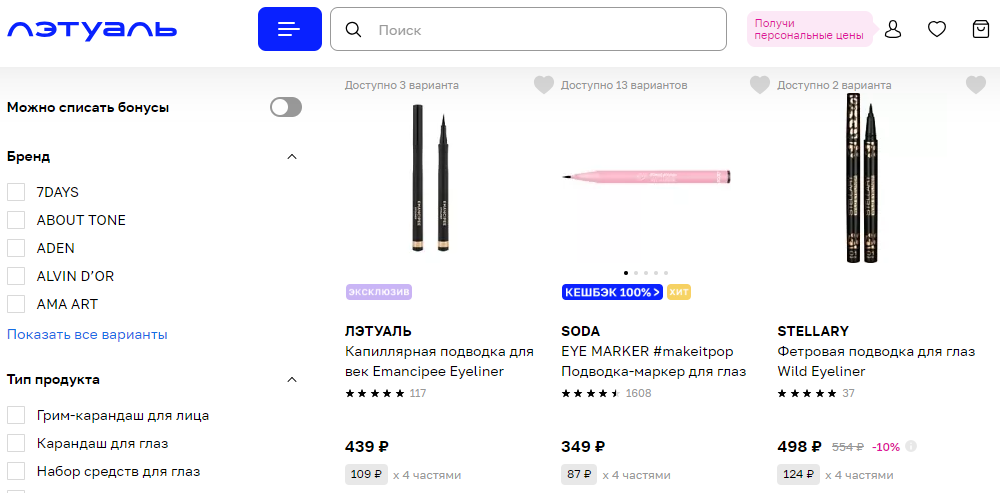This screenshot has height=493, width=1000.
Task: Check the 7DAYS brand filter
Action: 16,192
